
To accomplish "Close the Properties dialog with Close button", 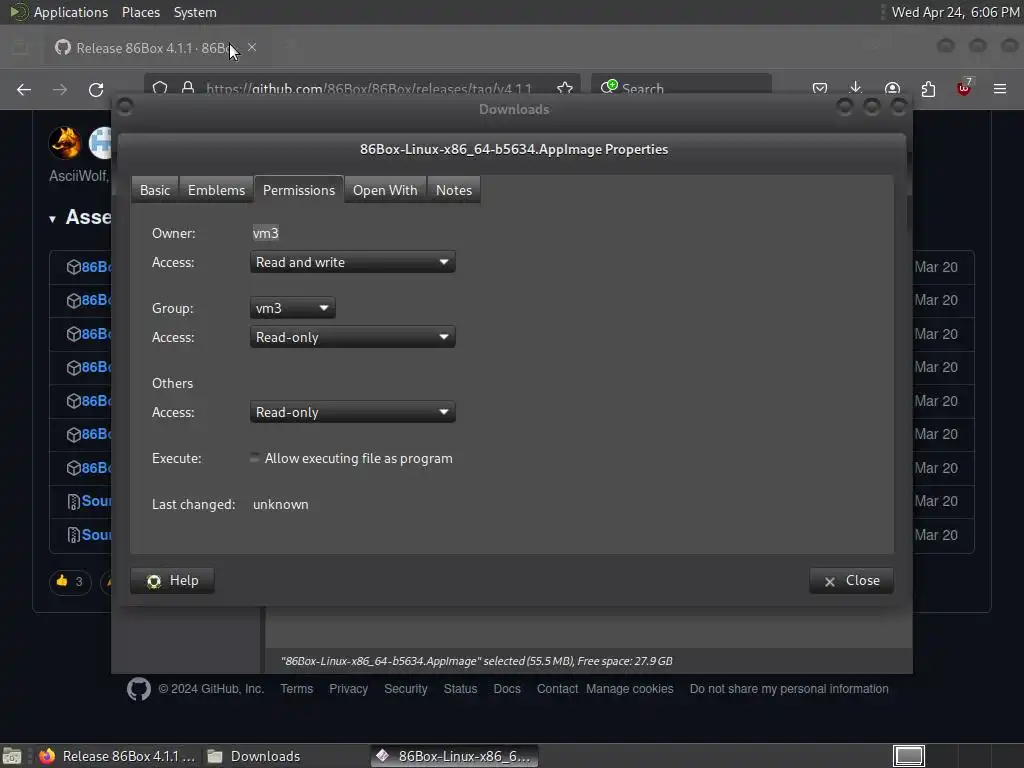I will click(x=852, y=581).
